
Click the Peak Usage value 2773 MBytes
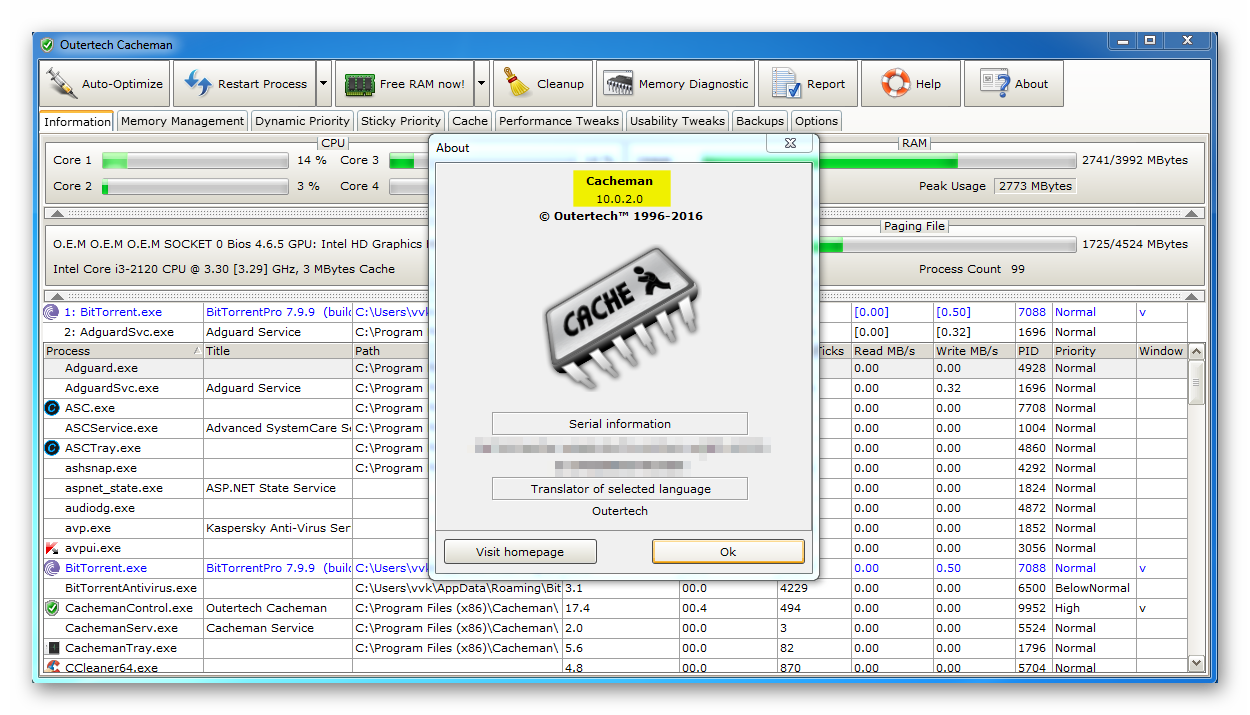click(1035, 186)
